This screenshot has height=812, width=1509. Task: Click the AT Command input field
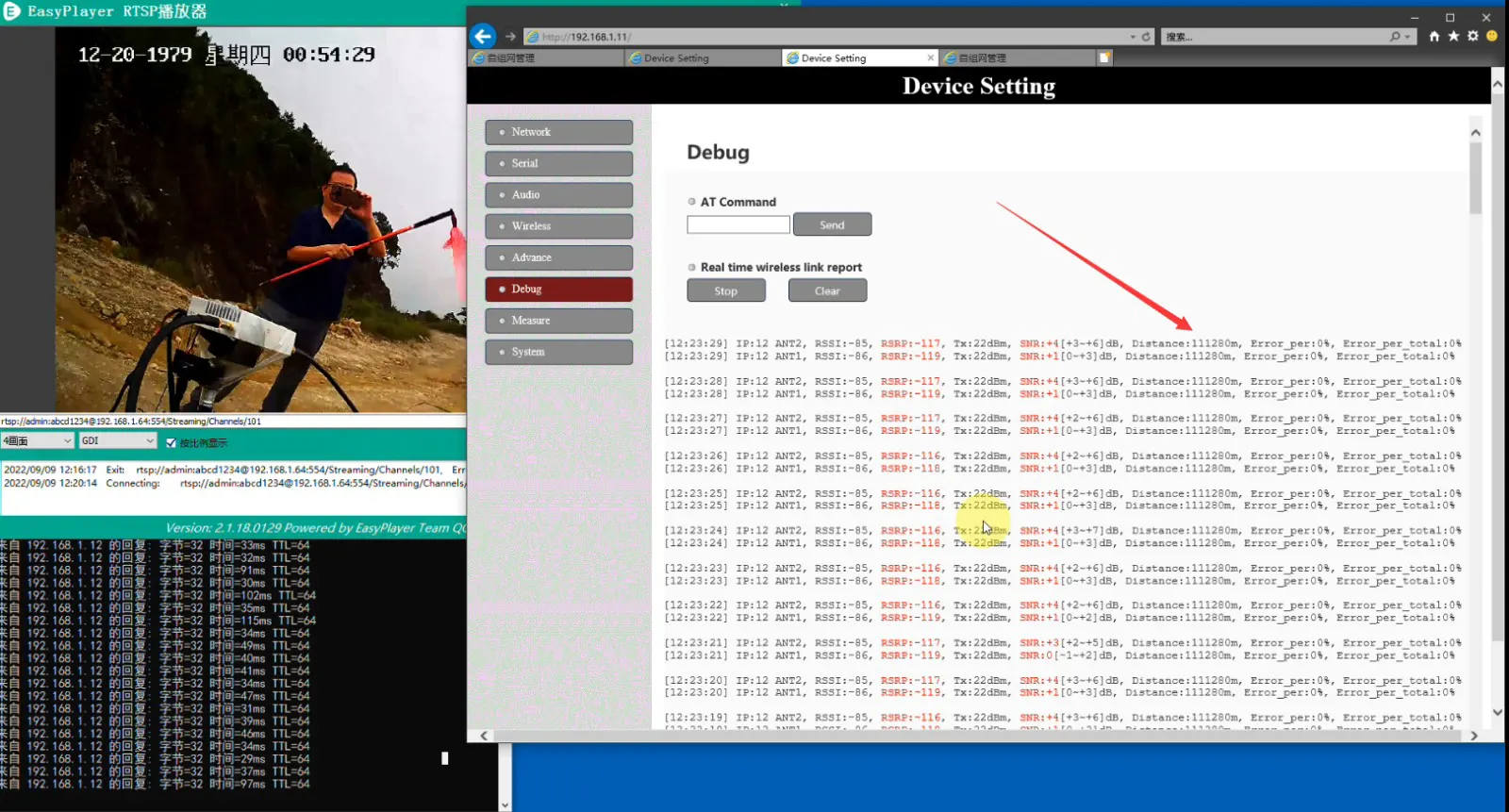[x=738, y=224]
